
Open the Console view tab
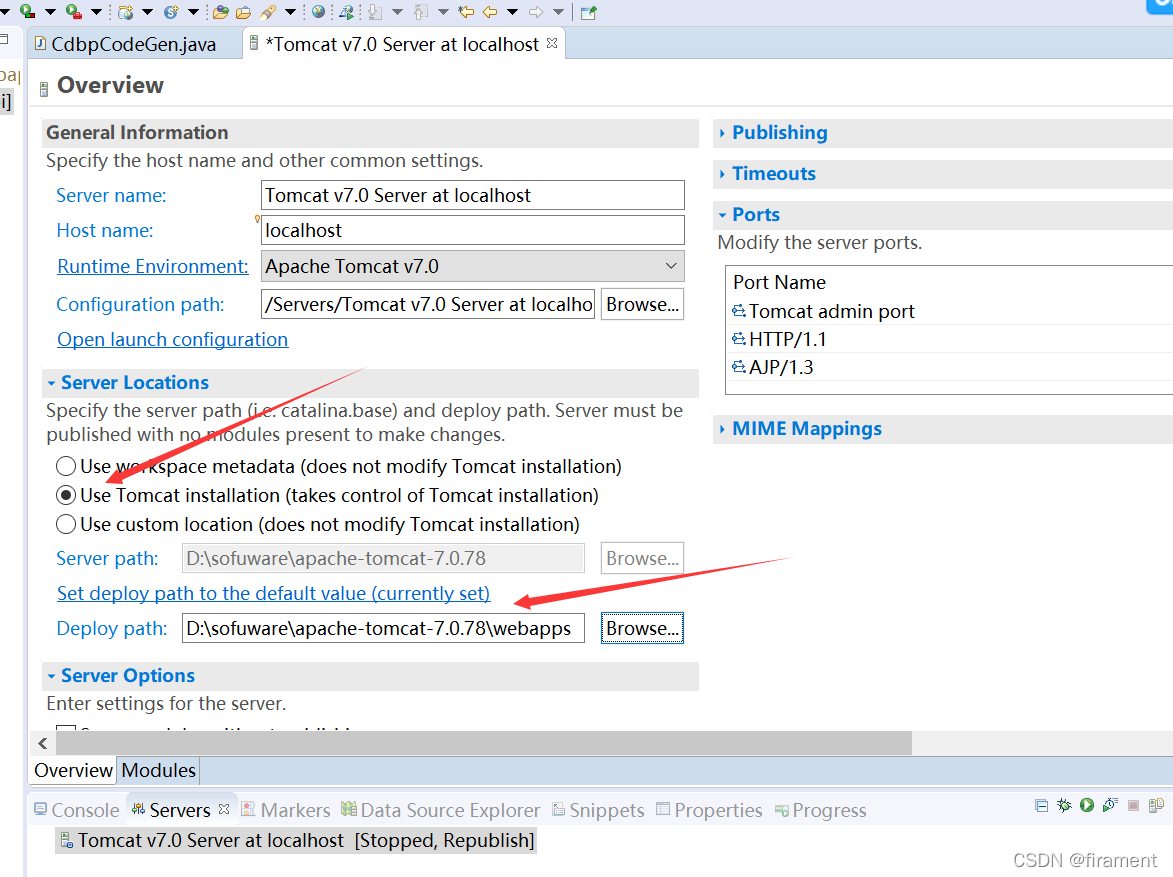[77, 810]
